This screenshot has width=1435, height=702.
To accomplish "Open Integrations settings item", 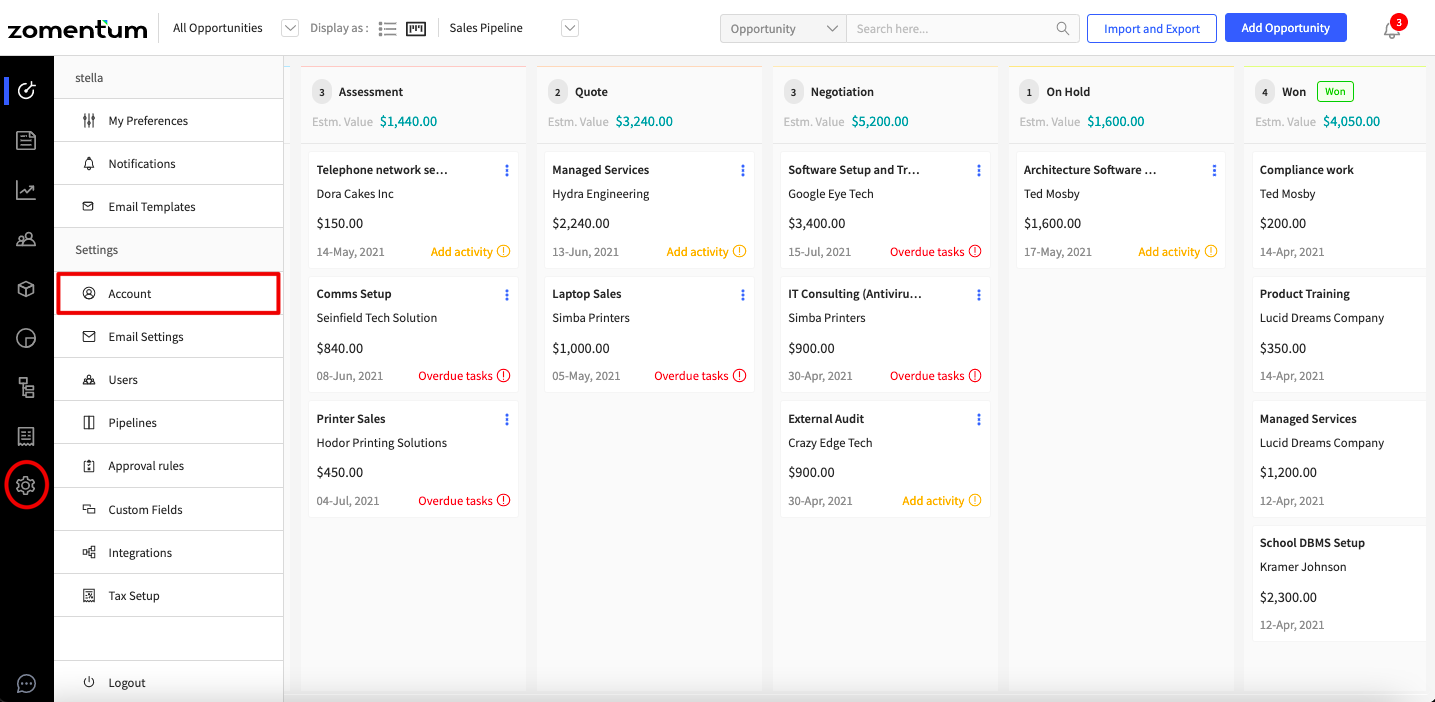I will point(169,553).
